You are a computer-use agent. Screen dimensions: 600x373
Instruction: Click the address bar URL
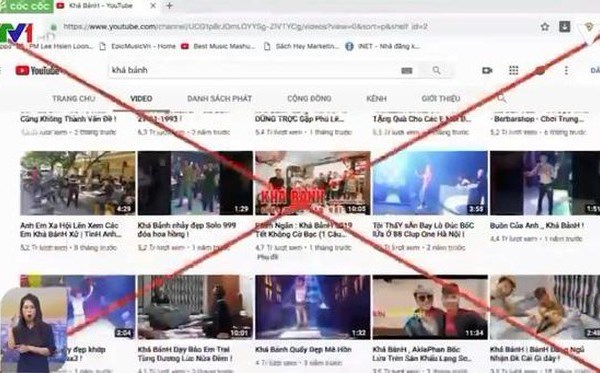click(x=245, y=27)
